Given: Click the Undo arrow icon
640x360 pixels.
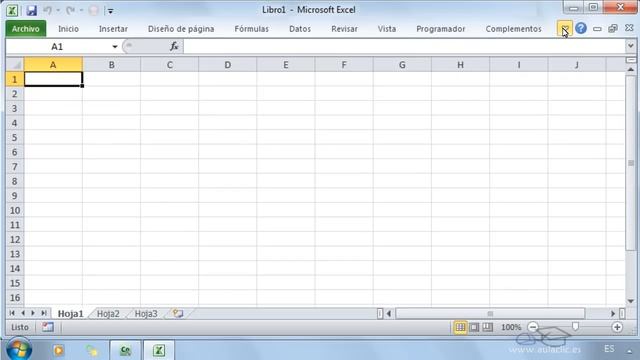Looking at the screenshot, I should [48, 10].
